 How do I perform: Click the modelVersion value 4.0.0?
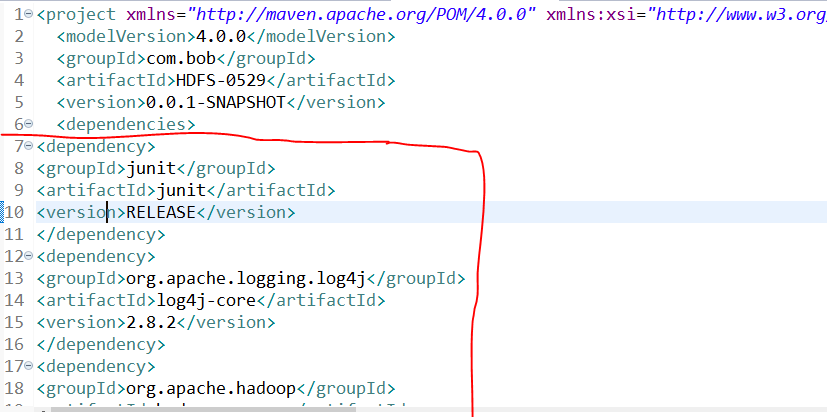[220, 36]
